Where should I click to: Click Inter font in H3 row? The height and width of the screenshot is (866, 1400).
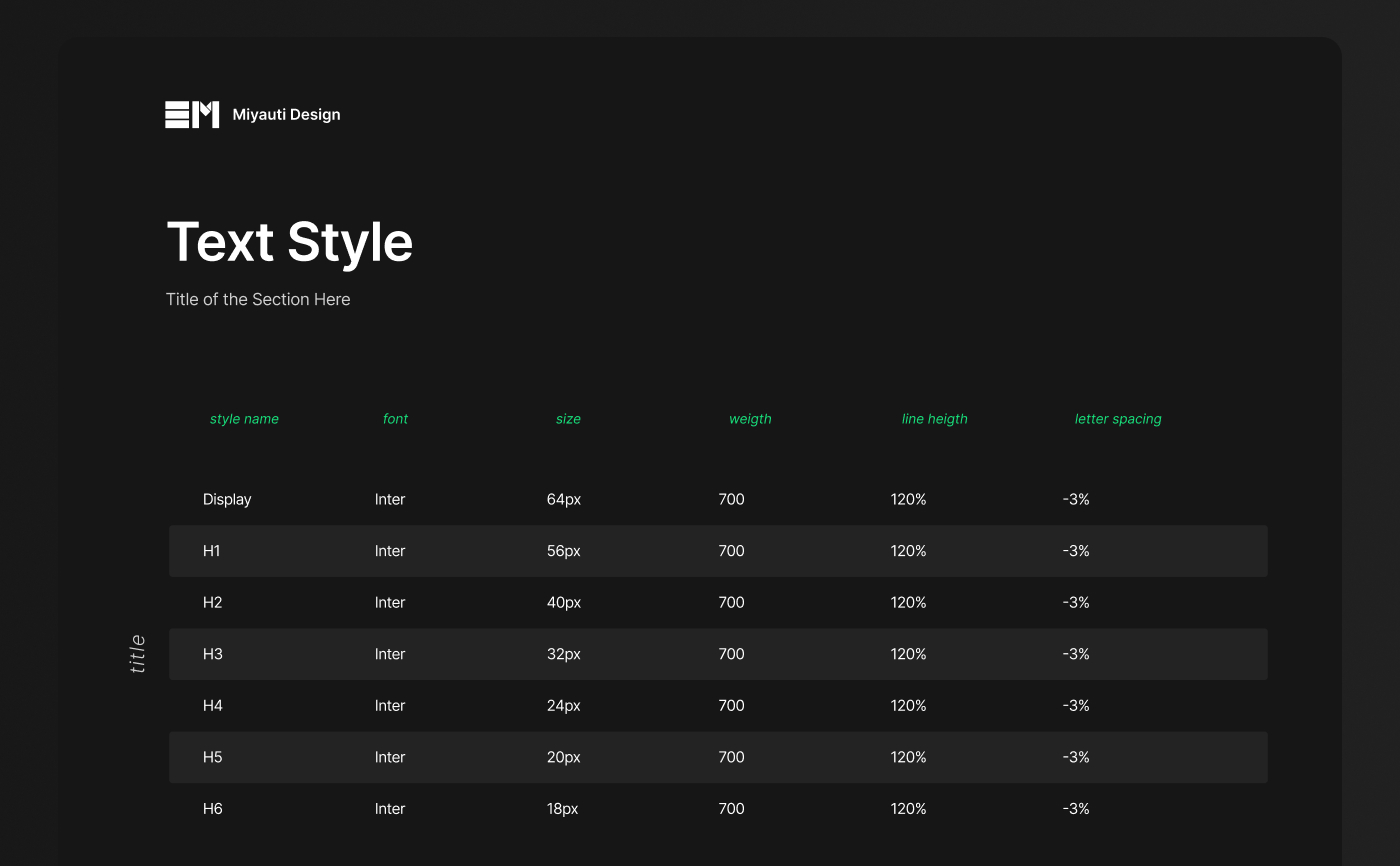(x=390, y=654)
